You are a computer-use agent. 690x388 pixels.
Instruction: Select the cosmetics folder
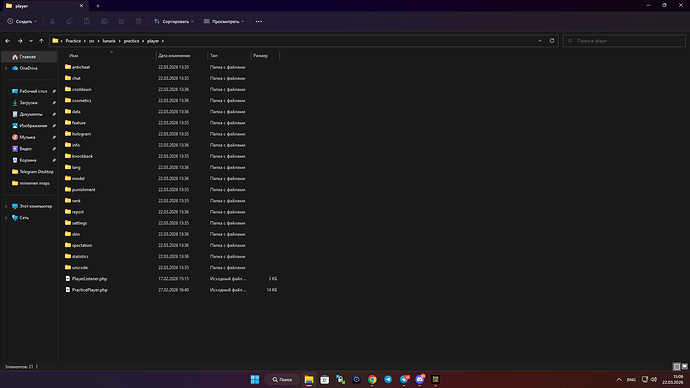click(78, 100)
